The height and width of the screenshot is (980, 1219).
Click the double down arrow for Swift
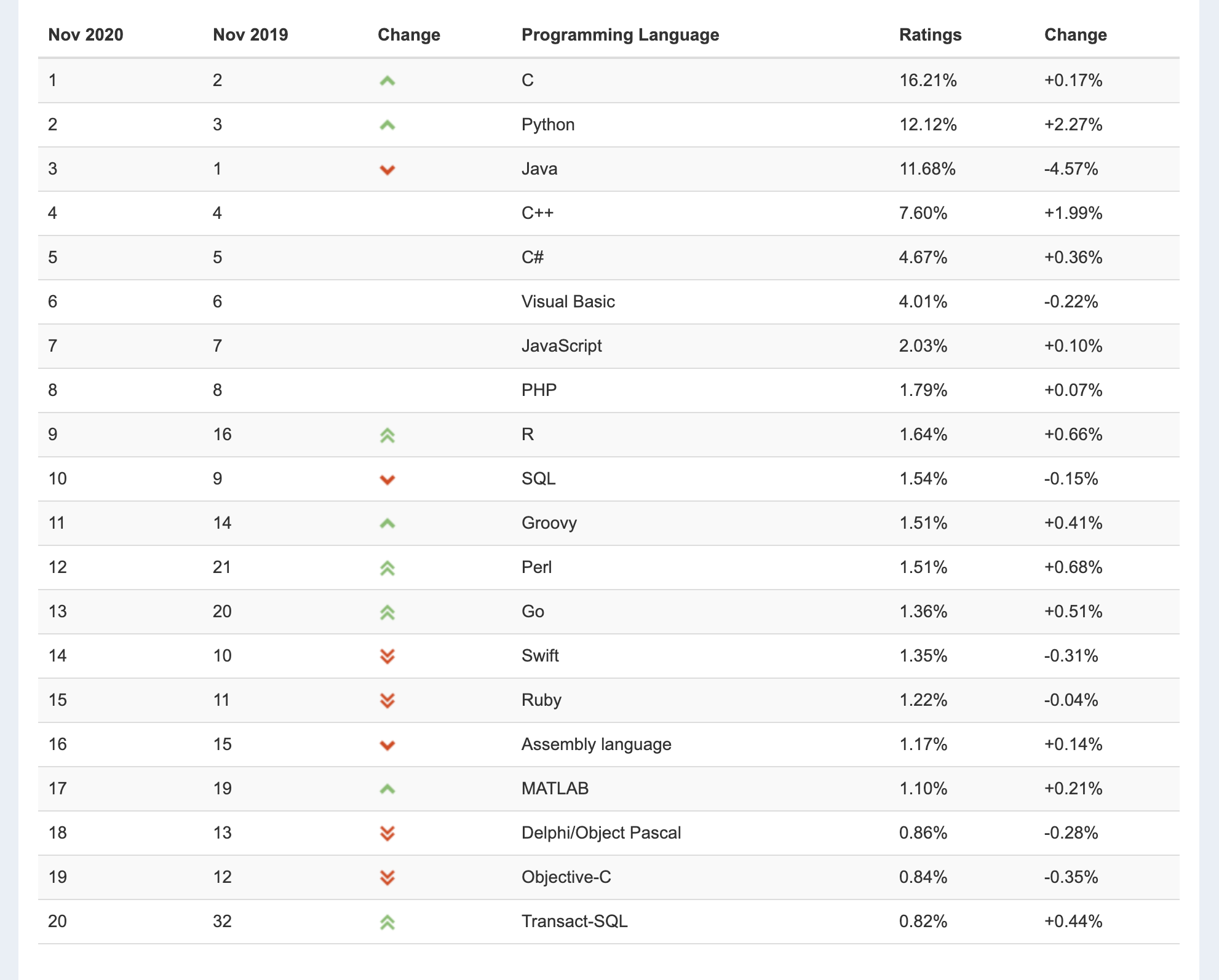(x=387, y=657)
